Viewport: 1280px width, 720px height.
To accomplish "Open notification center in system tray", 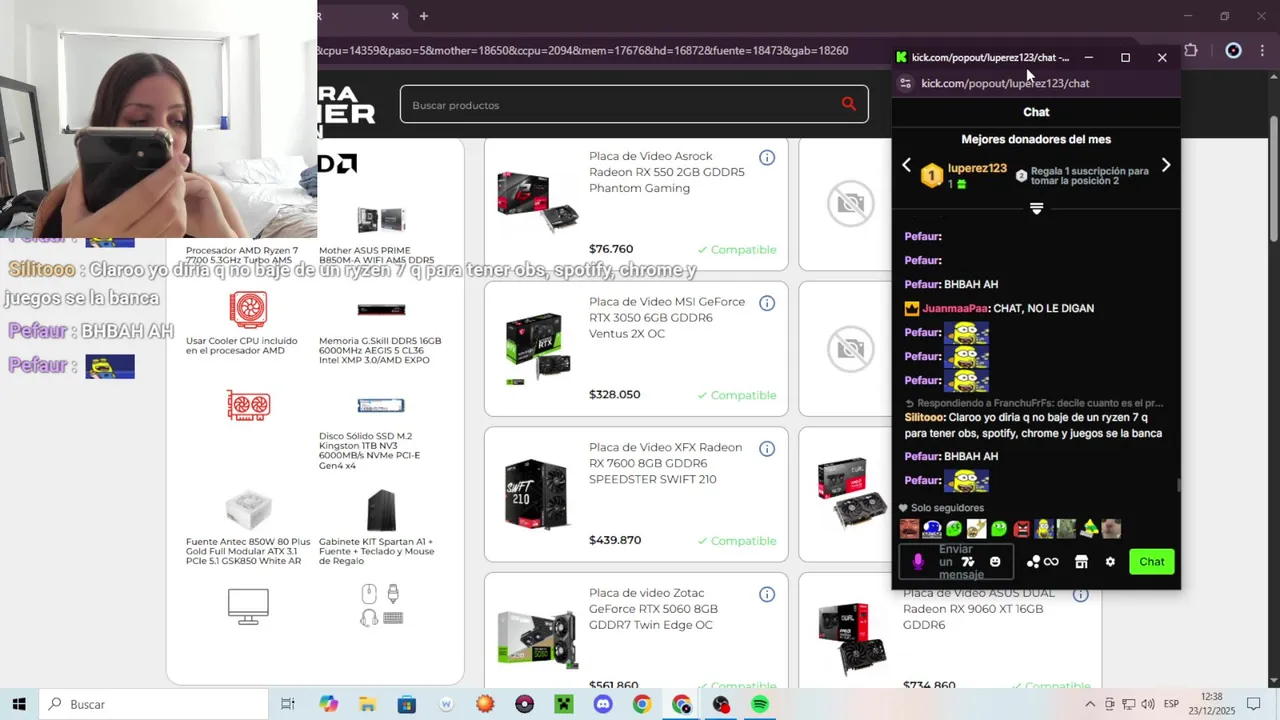I will tap(1254, 704).
